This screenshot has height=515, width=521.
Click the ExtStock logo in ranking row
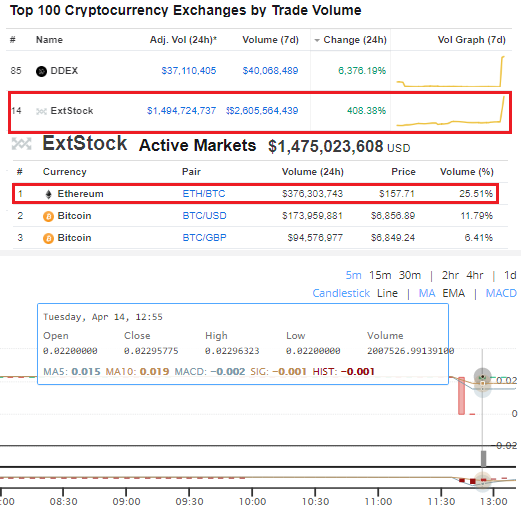pyautogui.click(x=41, y=111)
